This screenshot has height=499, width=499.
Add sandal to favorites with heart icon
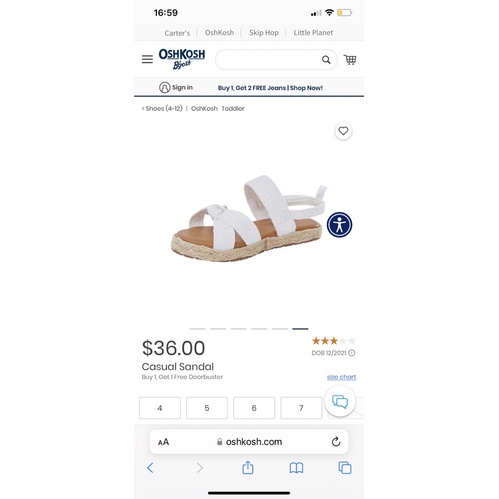[343, 131]
